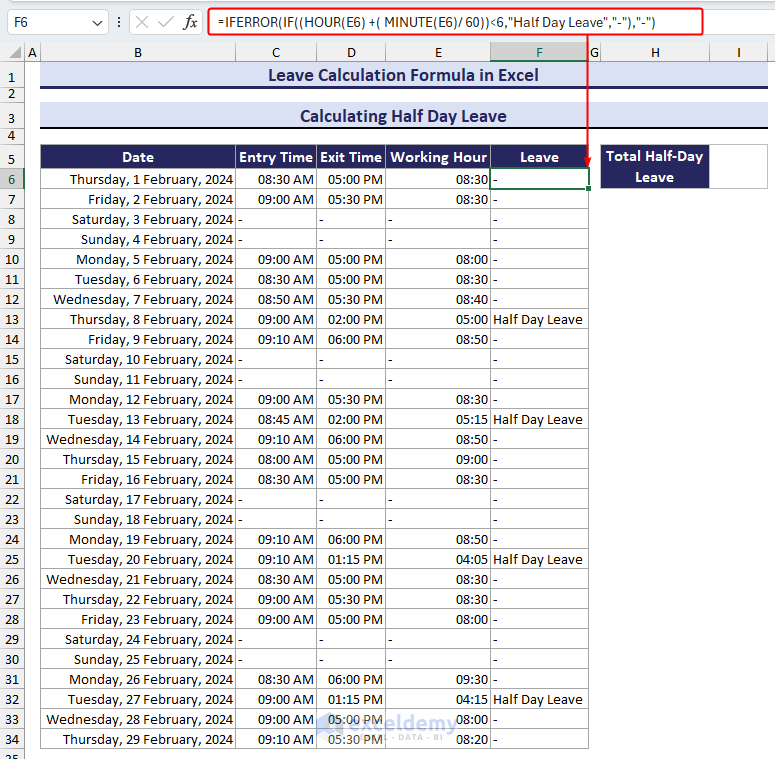Click entry time '08:45 AM' on 13 February
This screenshot has width=775, height=759.
276,420
